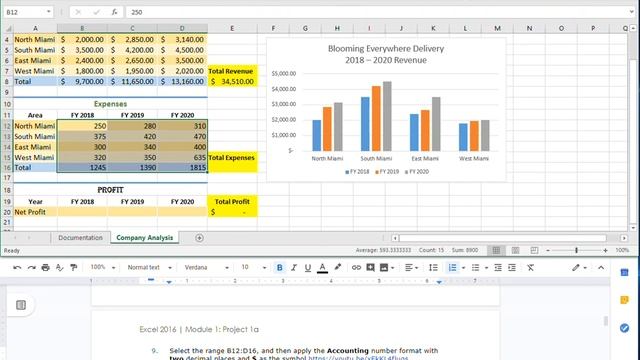Click the Cancel entry X icon

78,12
